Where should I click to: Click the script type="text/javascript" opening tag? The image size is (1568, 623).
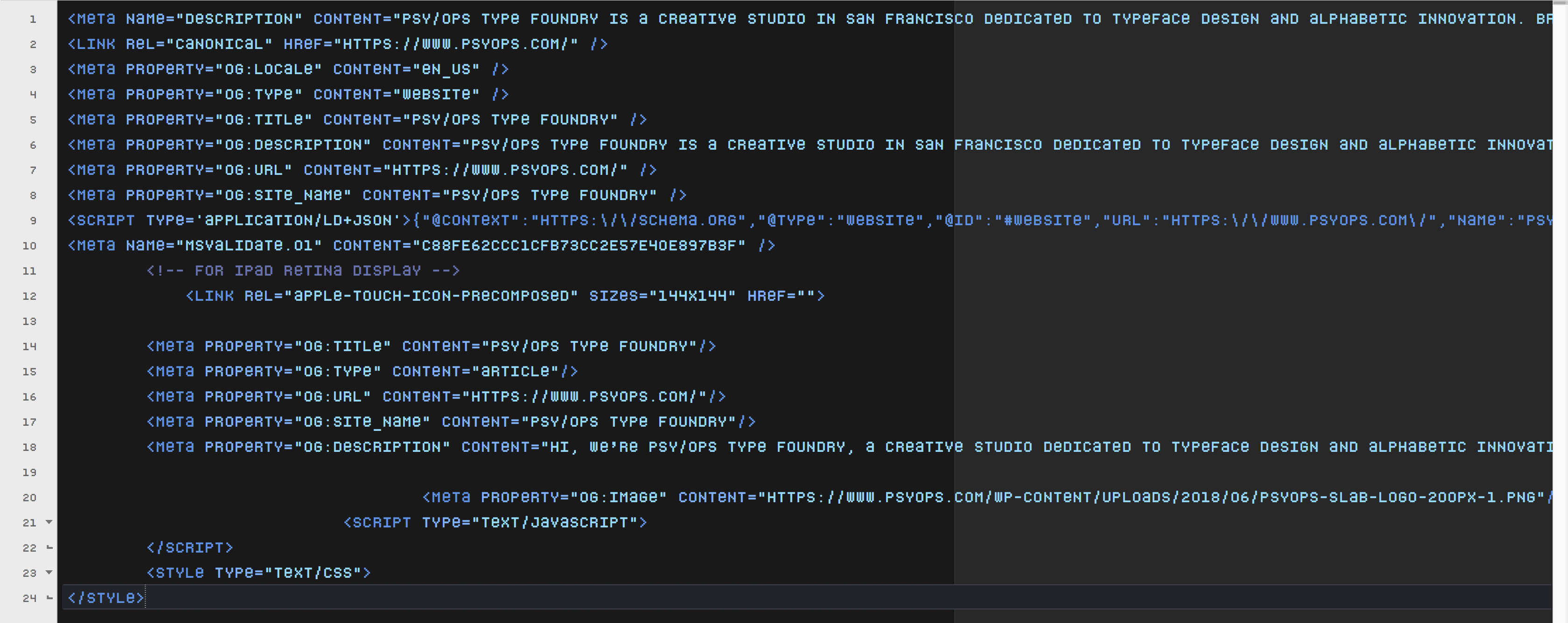[496, 523]
